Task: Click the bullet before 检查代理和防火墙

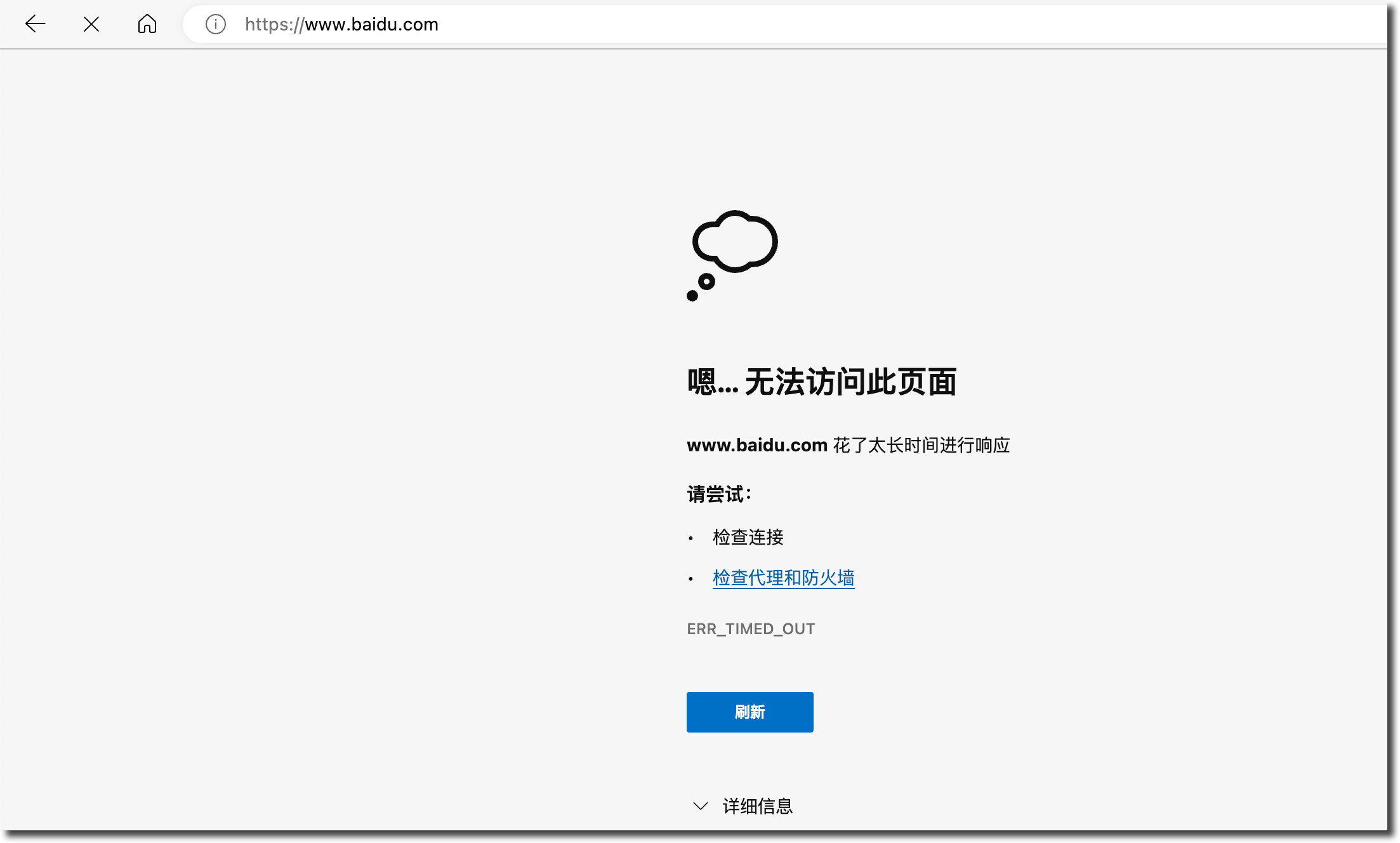Action: (690, 579)
